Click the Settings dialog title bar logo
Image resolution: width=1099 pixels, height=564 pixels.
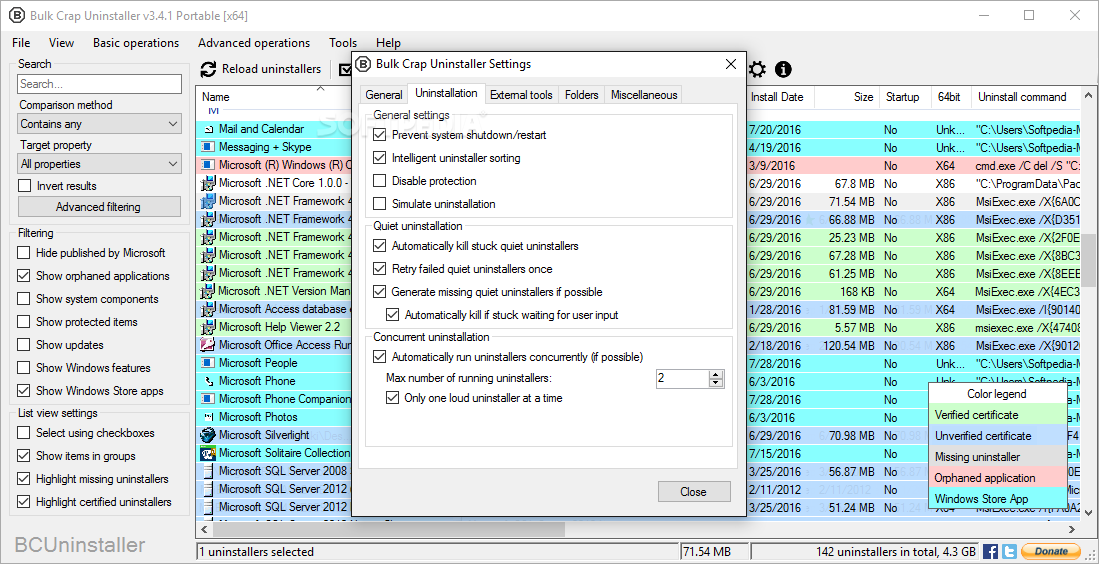tap(362, 64)
